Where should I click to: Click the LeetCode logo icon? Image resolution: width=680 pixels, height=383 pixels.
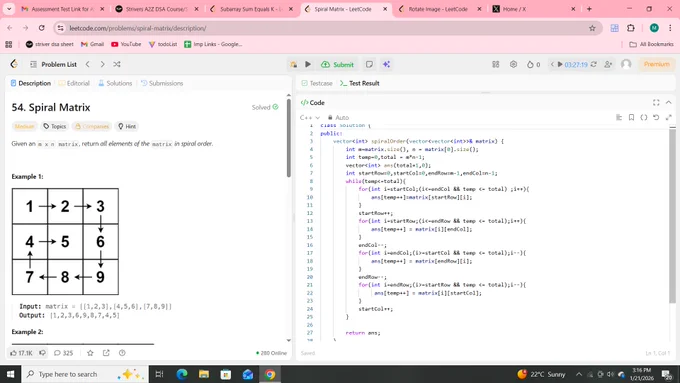pos(14,64)
